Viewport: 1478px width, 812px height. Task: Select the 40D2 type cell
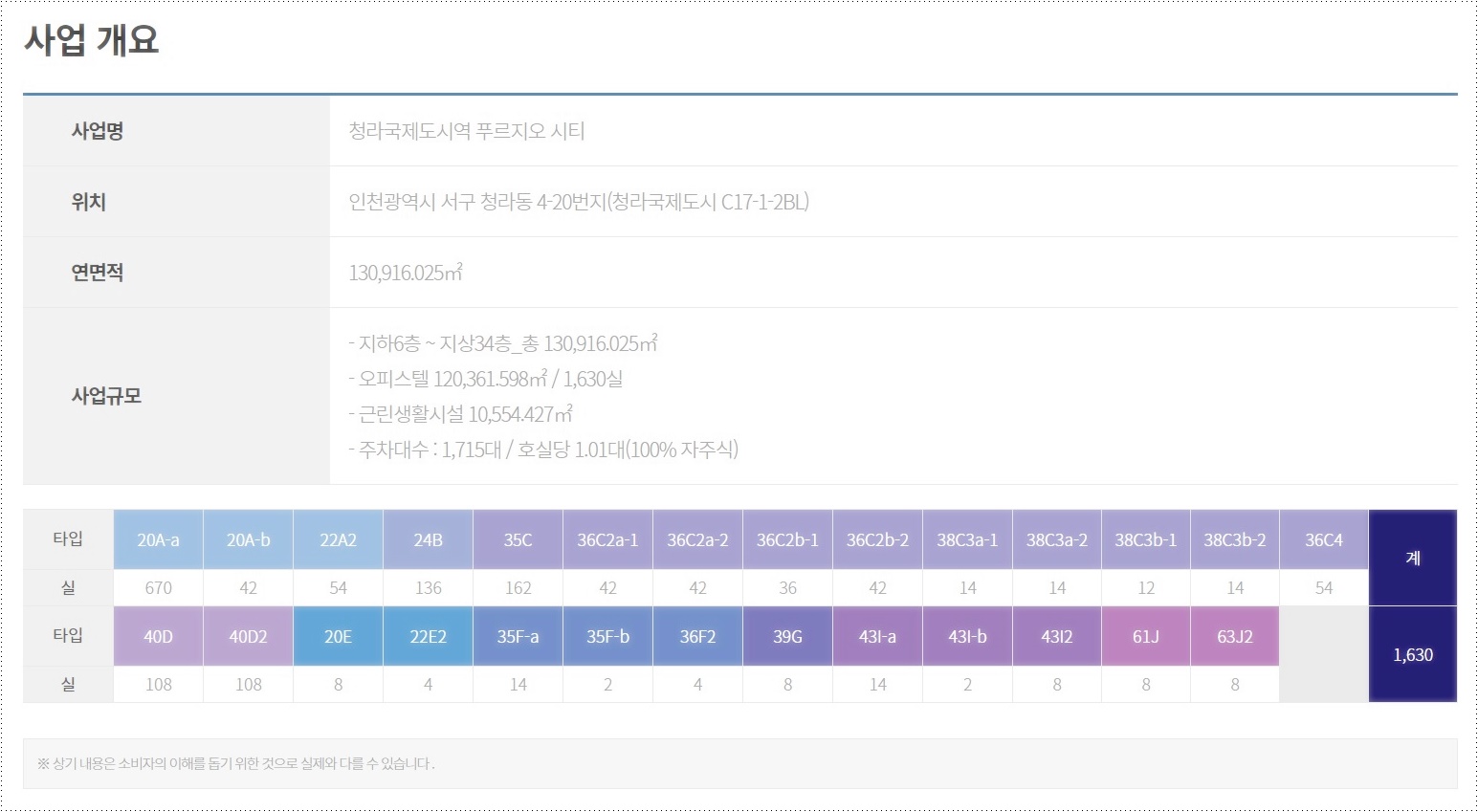(249, 637)
